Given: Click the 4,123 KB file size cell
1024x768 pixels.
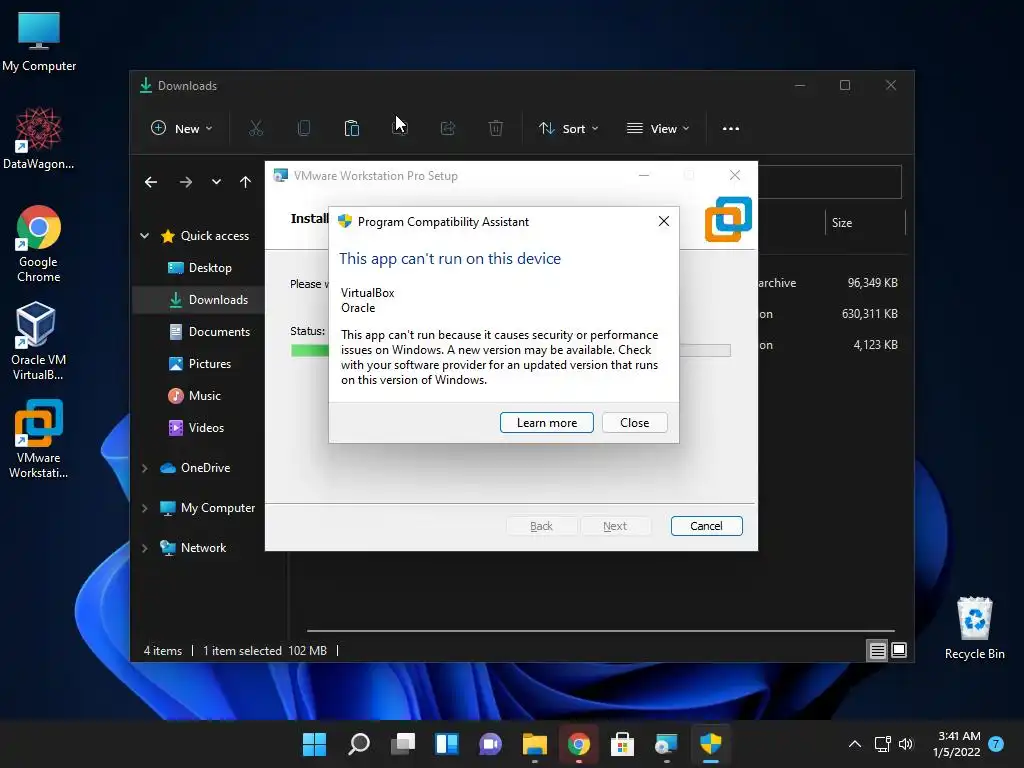Looking at the screenshot, I should (x=875, y=344).
